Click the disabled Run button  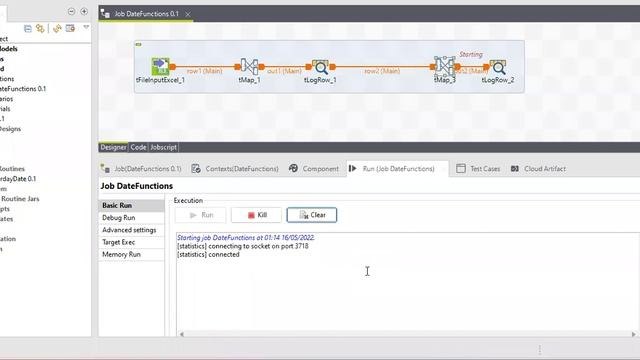200,215
